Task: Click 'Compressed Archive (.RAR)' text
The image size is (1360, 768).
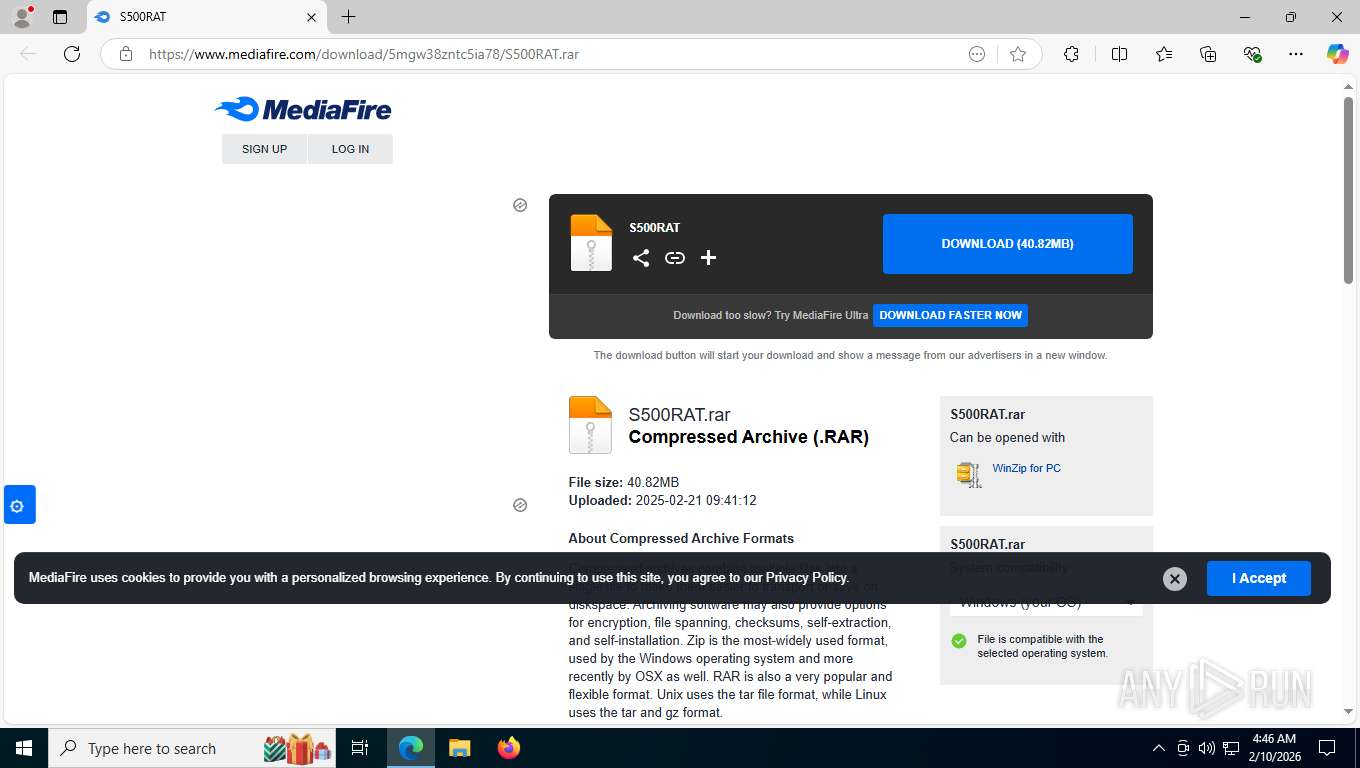Action: pyautogui.click(x=748, y=437)
